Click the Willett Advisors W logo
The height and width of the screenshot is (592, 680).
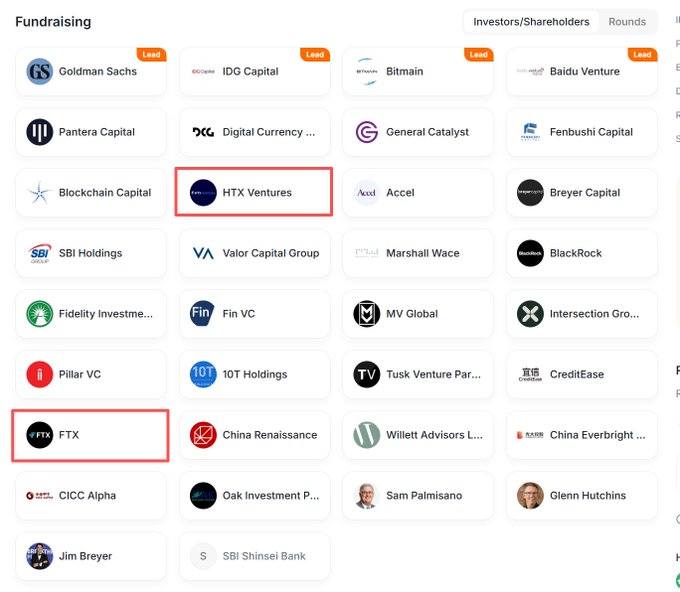point(366,435)
